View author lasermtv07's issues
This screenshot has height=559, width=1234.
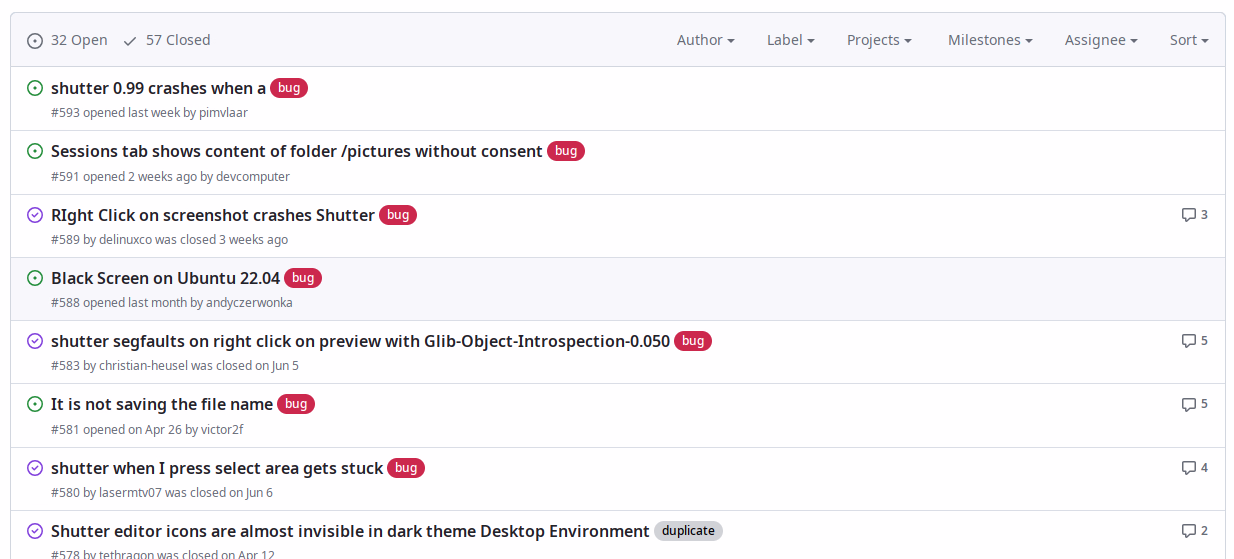coord(130,493)
